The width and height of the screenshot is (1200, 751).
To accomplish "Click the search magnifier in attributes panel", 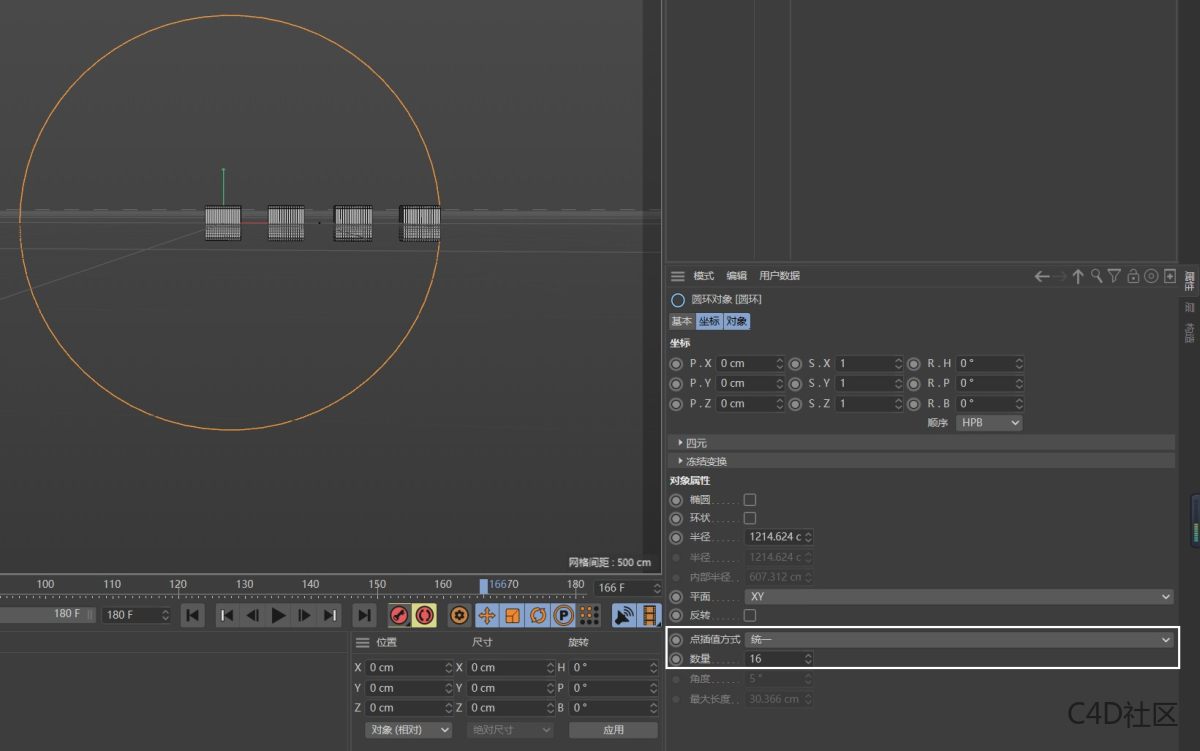I will point(1096,276).
